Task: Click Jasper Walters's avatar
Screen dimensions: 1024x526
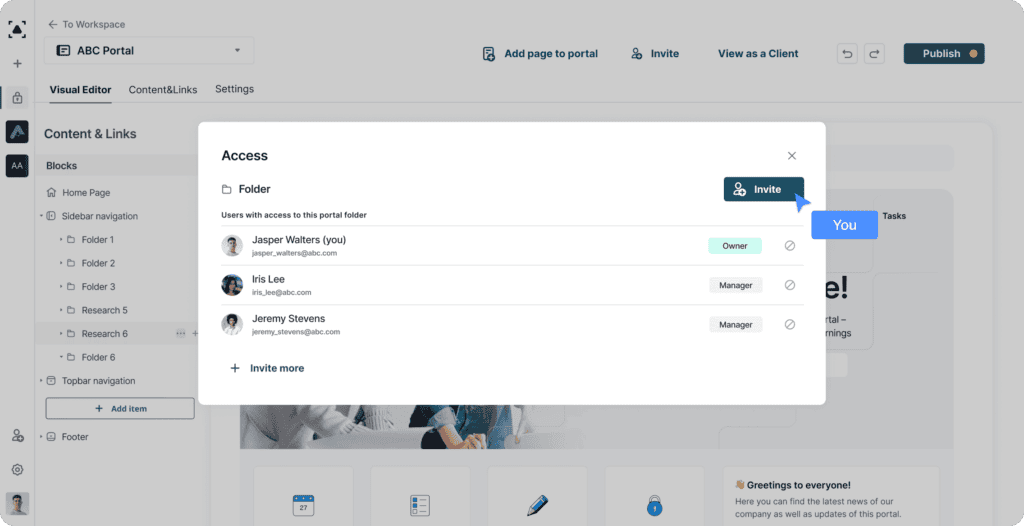Action: (232, 246)
